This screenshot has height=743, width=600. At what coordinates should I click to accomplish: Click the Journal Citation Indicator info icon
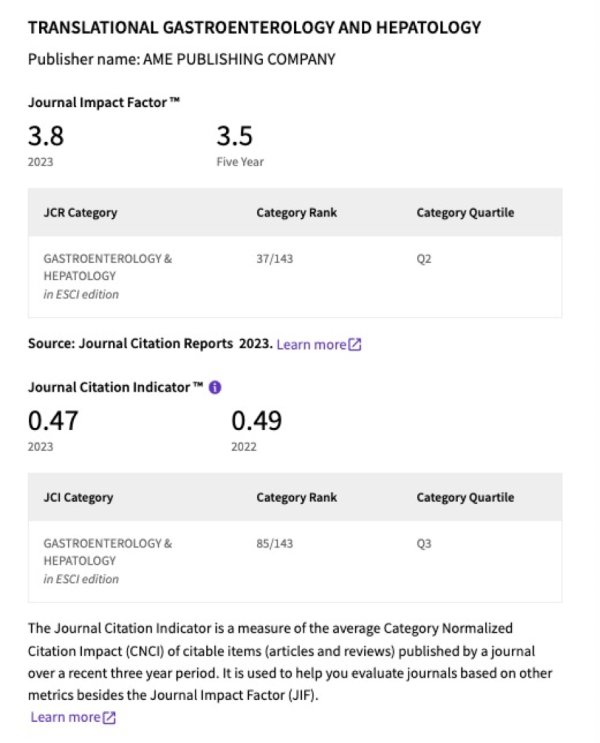tap(215, 388)
